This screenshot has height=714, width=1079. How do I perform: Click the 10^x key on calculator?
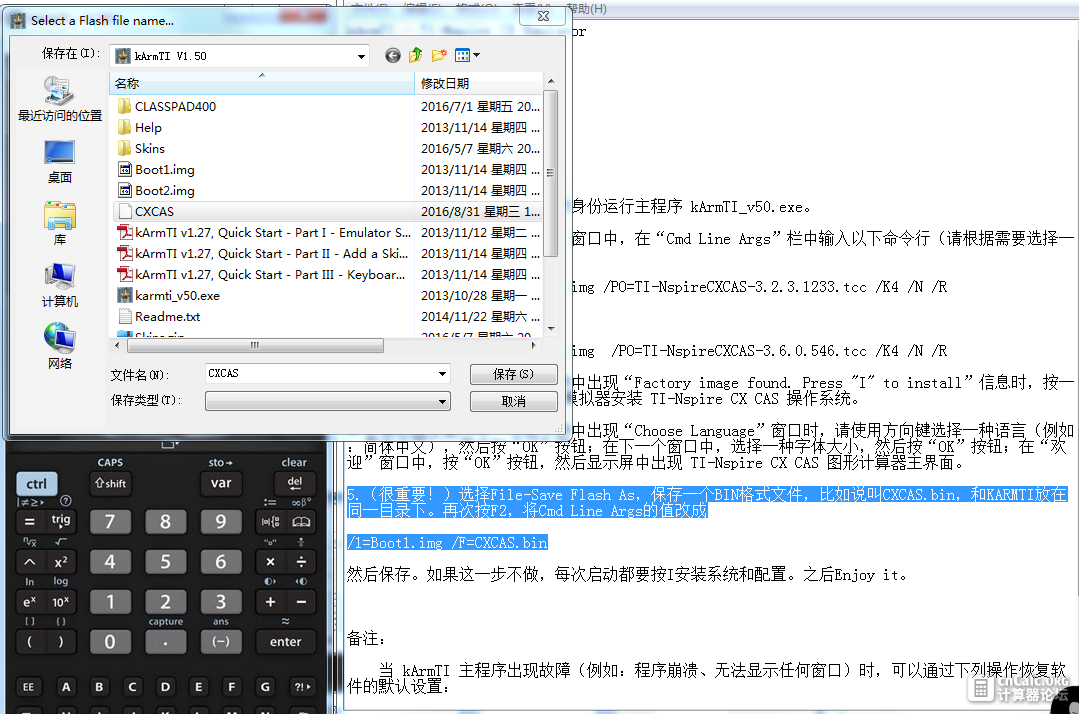point(61,601)
